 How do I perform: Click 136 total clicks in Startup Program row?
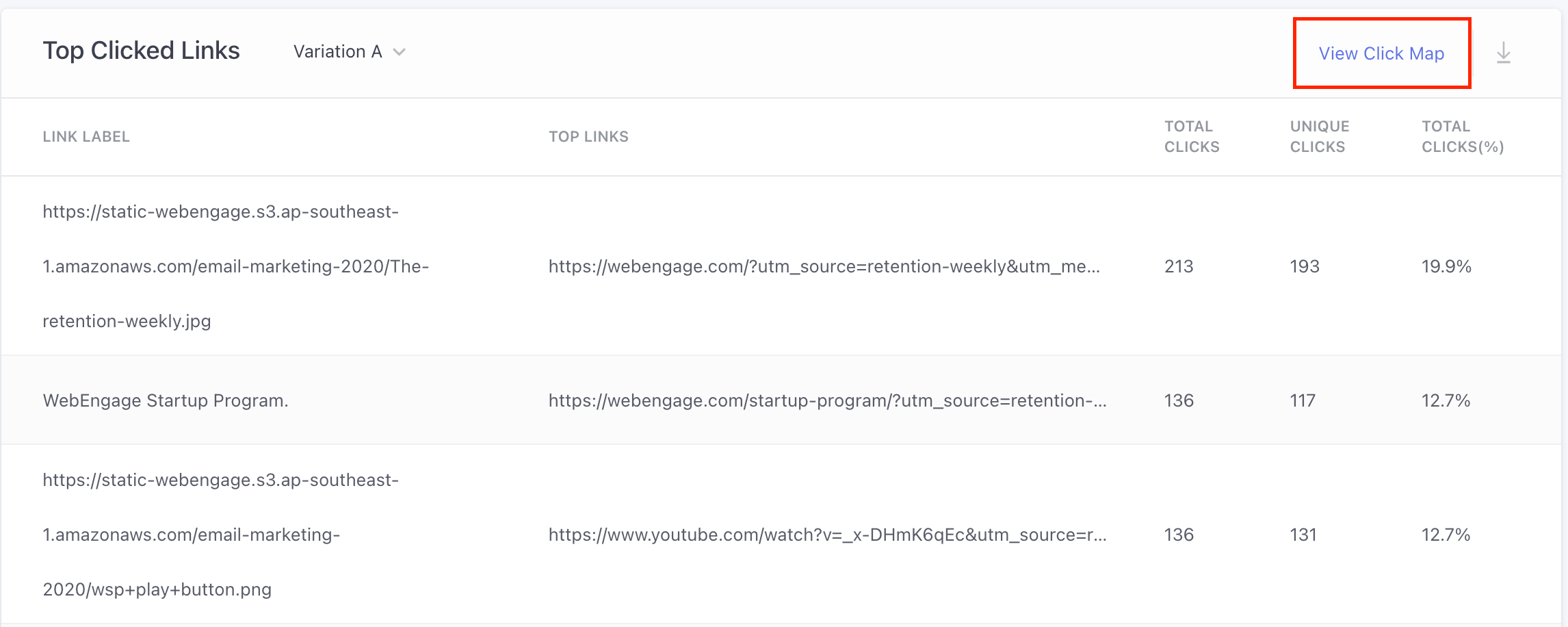tap(1179, 400)
